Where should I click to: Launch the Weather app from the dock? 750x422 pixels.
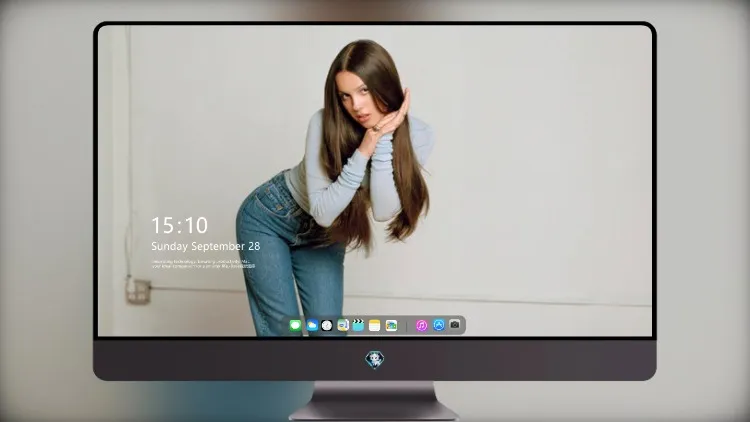tap(312, 325)
